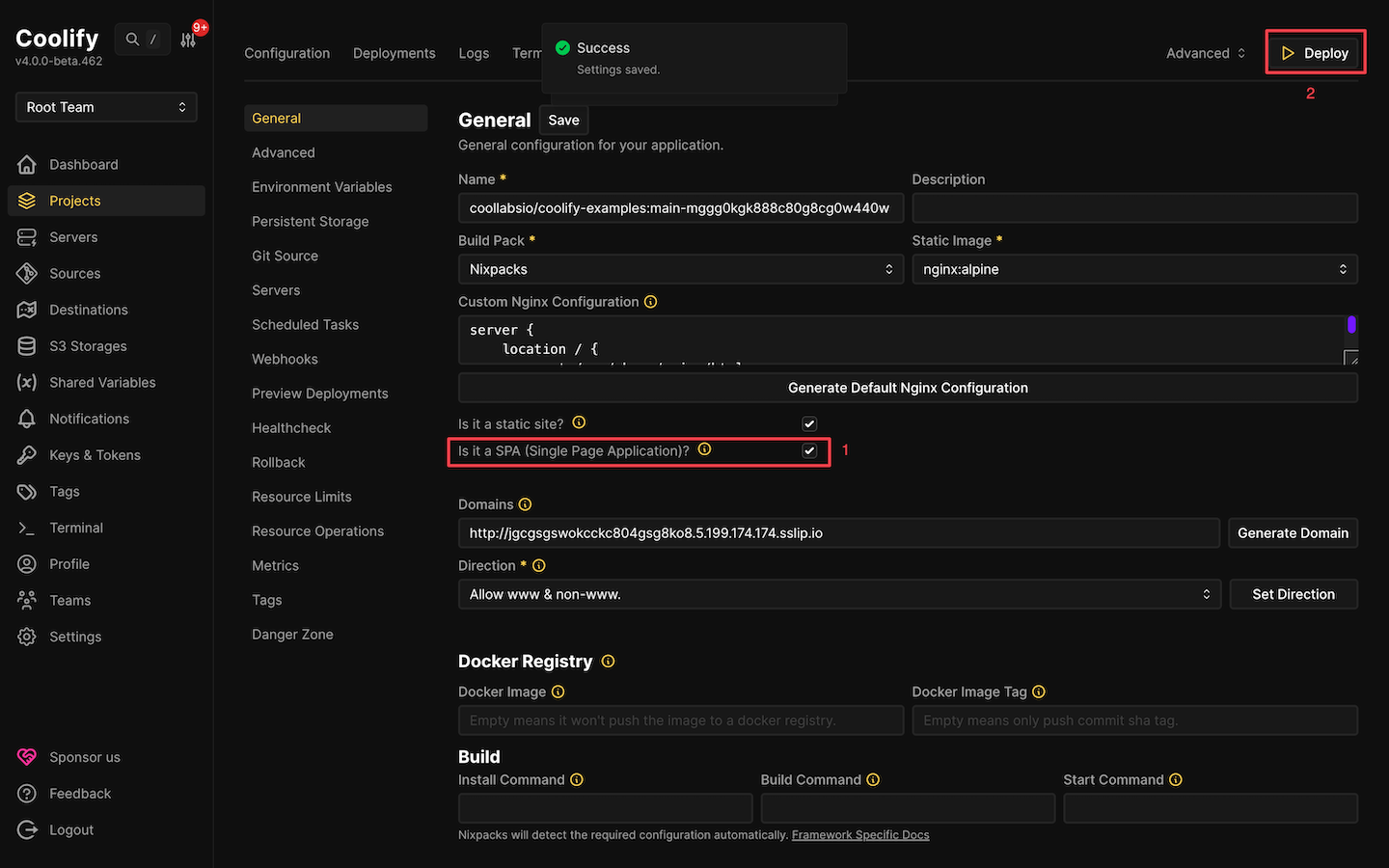Click the Destinations sidebar icon

tap(27, 310)
